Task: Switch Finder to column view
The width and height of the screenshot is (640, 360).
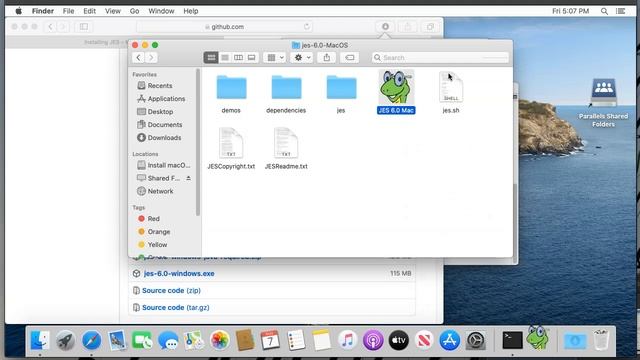Action: coord(238,58)
